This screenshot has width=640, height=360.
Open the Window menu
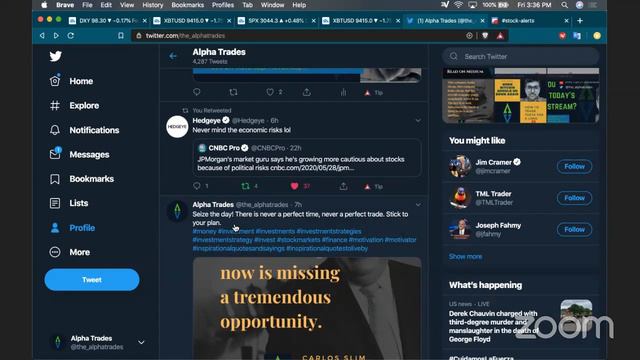[x=272, y=5]
